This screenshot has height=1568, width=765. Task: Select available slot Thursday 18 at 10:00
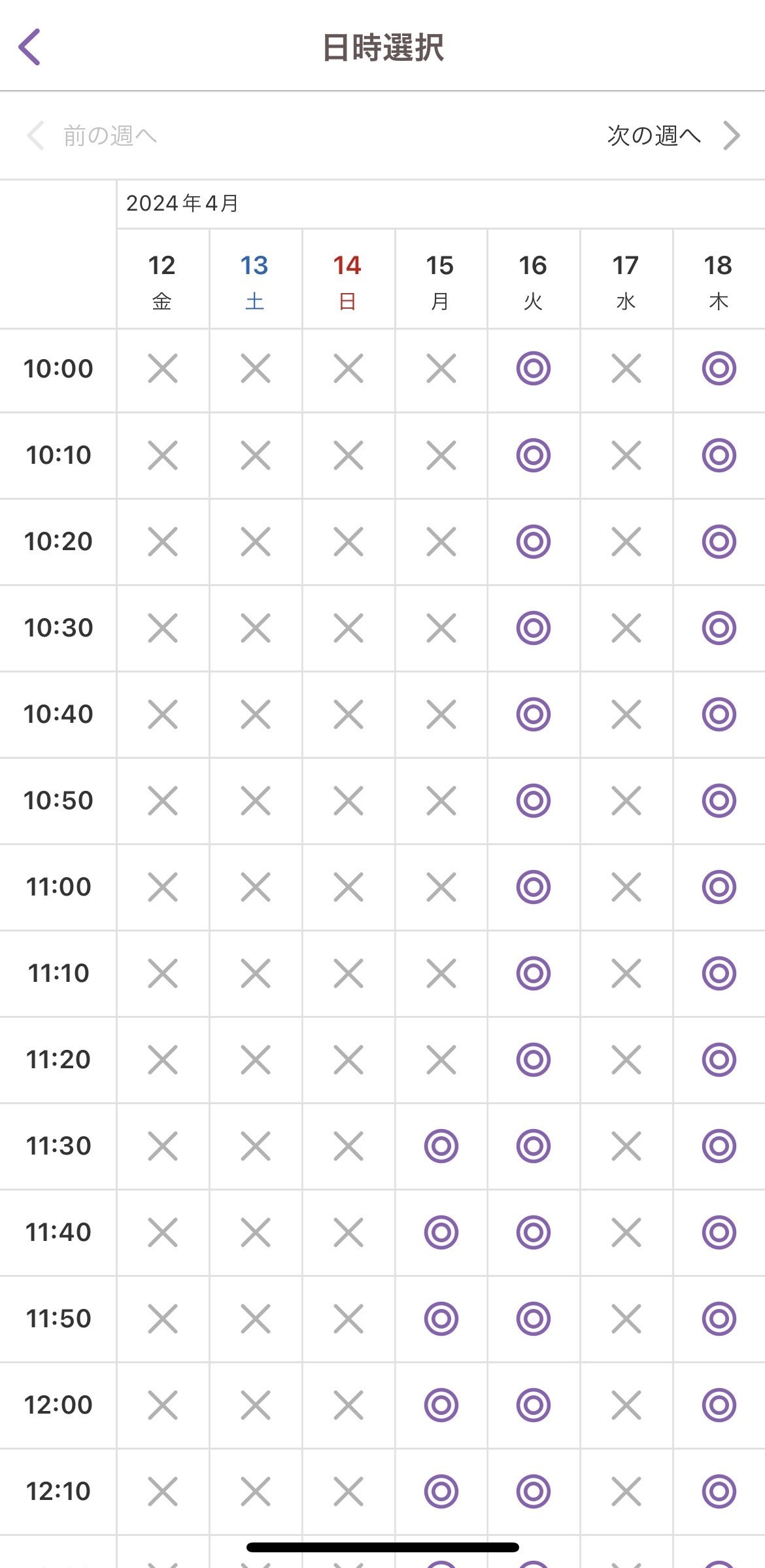pos(719,368)
